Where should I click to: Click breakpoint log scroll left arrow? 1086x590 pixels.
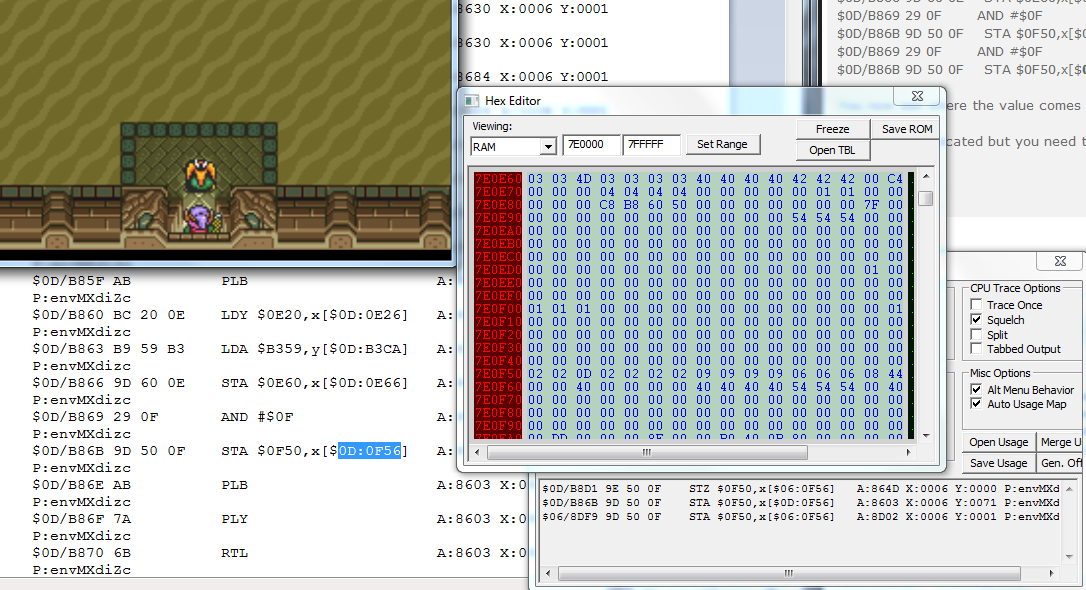(x=548, y=573)
